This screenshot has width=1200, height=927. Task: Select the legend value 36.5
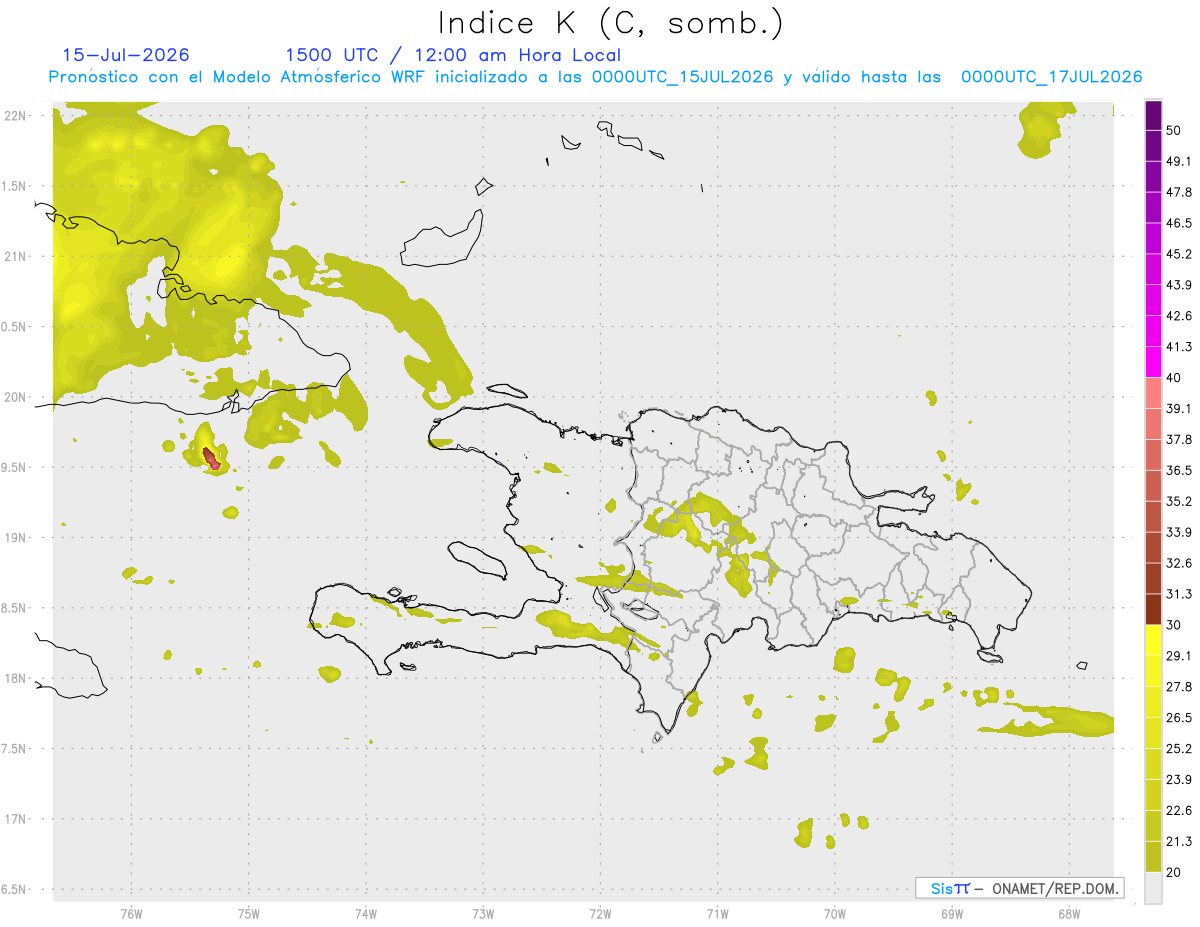pos(1179,470)
